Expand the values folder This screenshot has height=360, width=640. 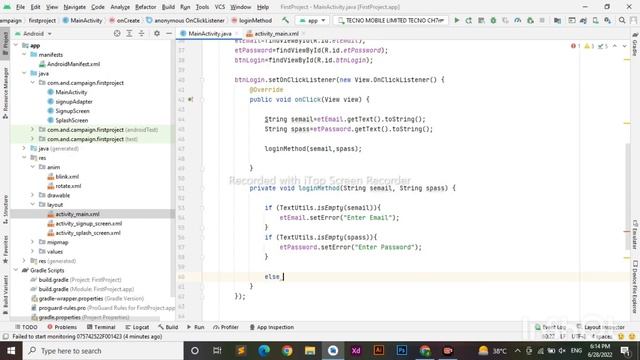click(x=33, y=251)
